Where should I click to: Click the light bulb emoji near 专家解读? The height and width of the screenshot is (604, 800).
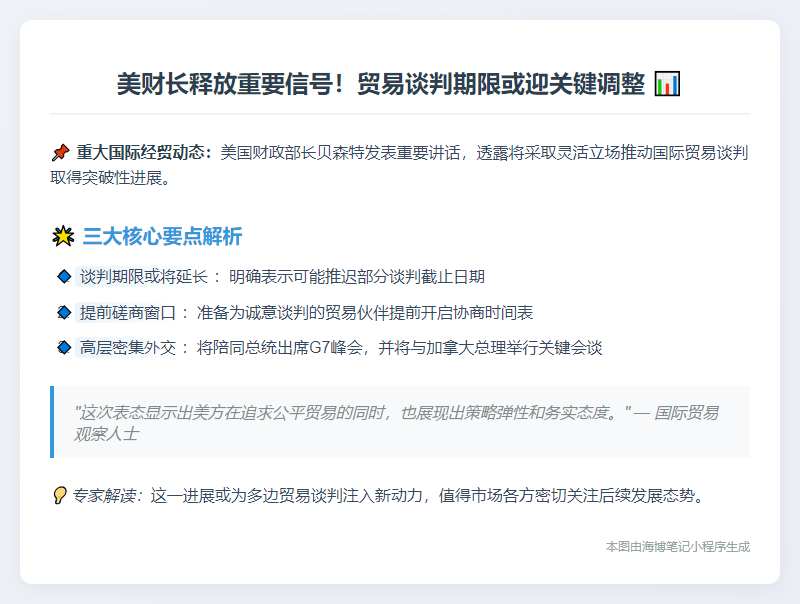(x=60, y=495)
